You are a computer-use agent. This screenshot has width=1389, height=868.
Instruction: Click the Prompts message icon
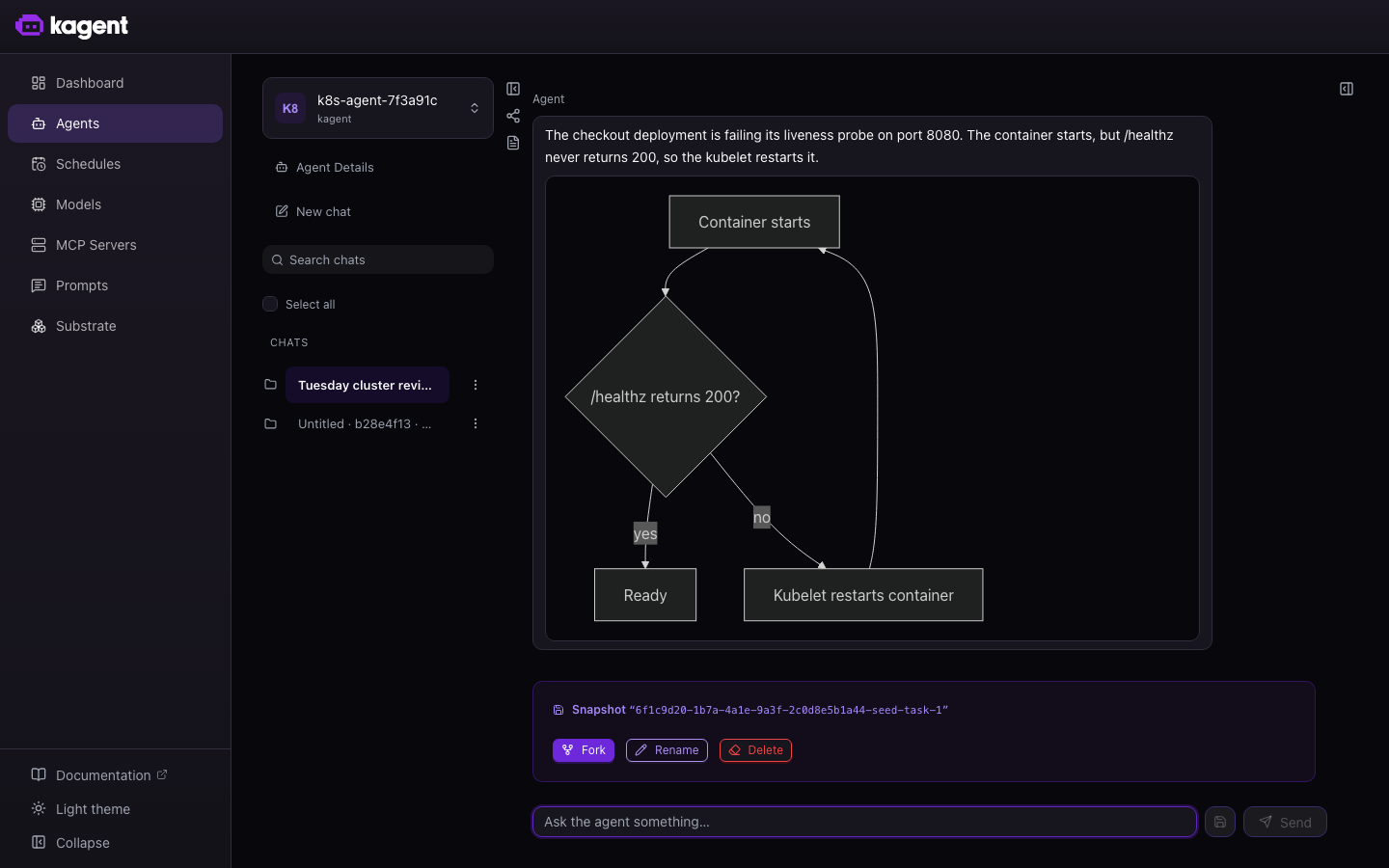[39, 285]
